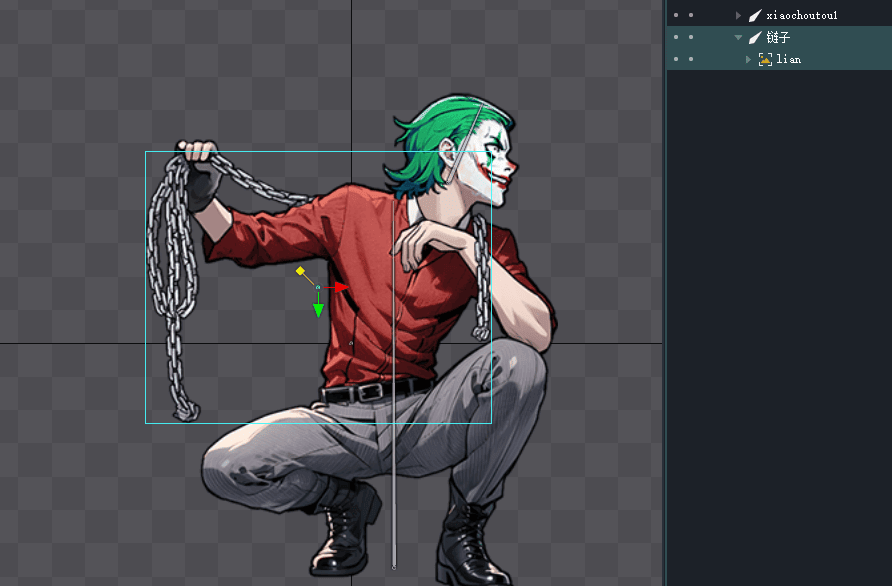Click the image attachment icon for lian
Image resolution: width=892 pixels, height=586 pixels.
point(765,60)
